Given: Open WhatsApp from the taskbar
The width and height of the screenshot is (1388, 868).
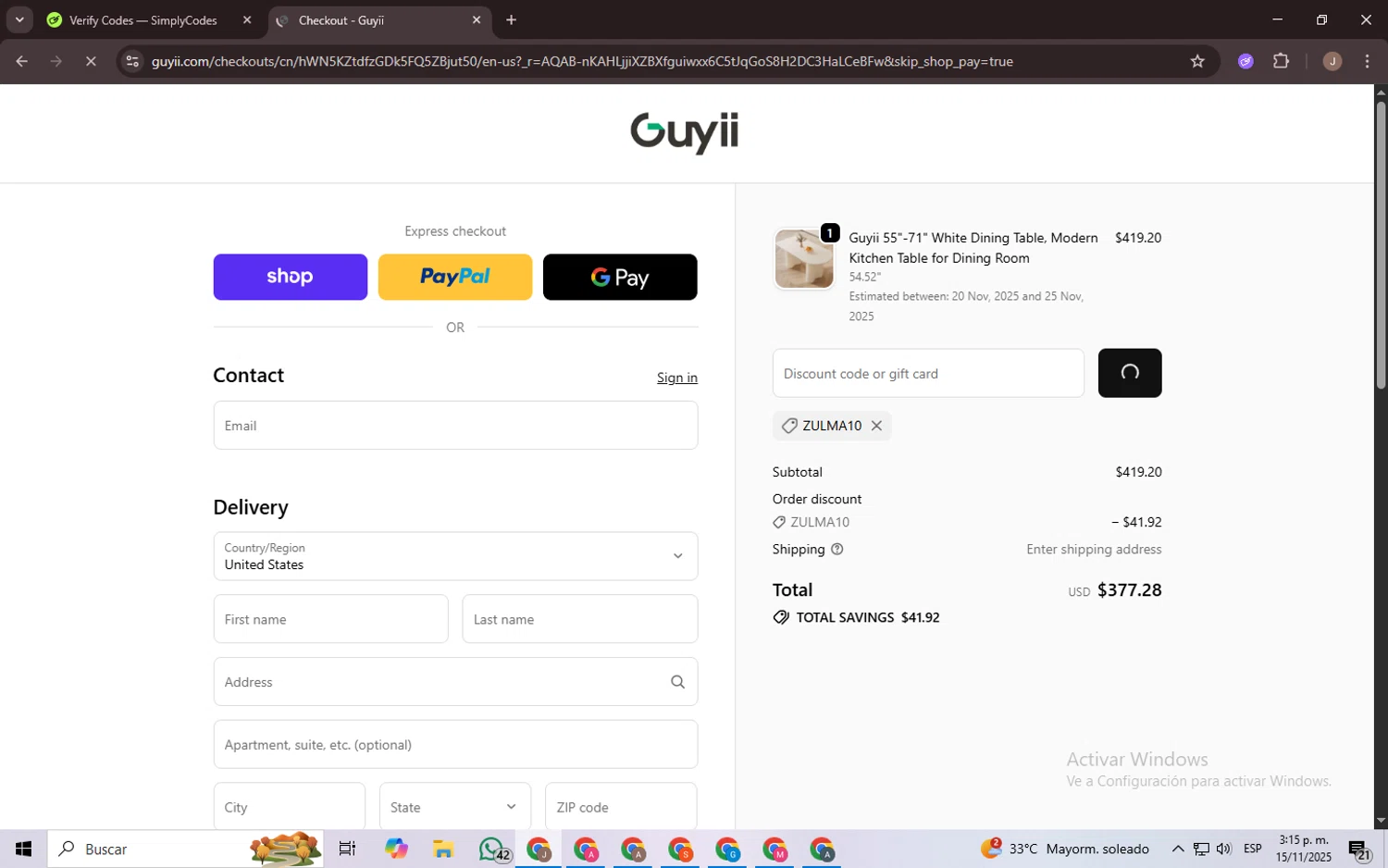Looking at the screenshot, I should [493, 849].
